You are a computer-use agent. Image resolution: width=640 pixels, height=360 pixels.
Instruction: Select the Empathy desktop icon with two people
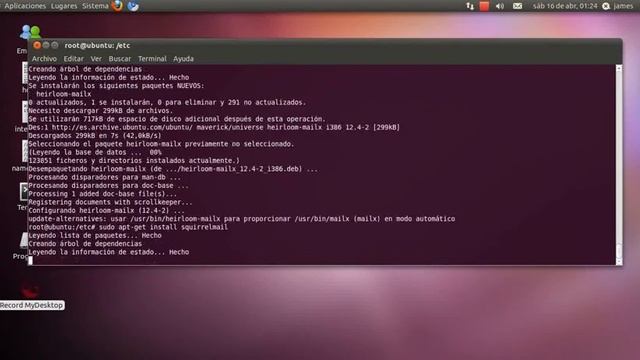(30, 32)
